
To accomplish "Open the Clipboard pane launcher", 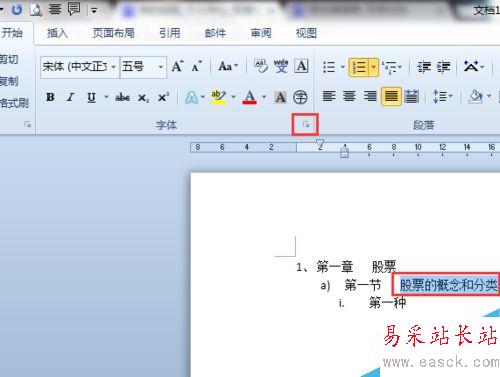I will pos(27,124).
